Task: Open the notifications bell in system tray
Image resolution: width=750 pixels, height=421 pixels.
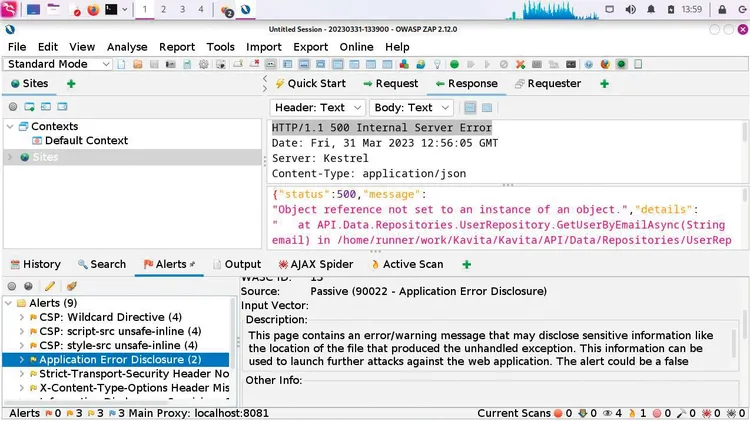Action: point(651,10)
